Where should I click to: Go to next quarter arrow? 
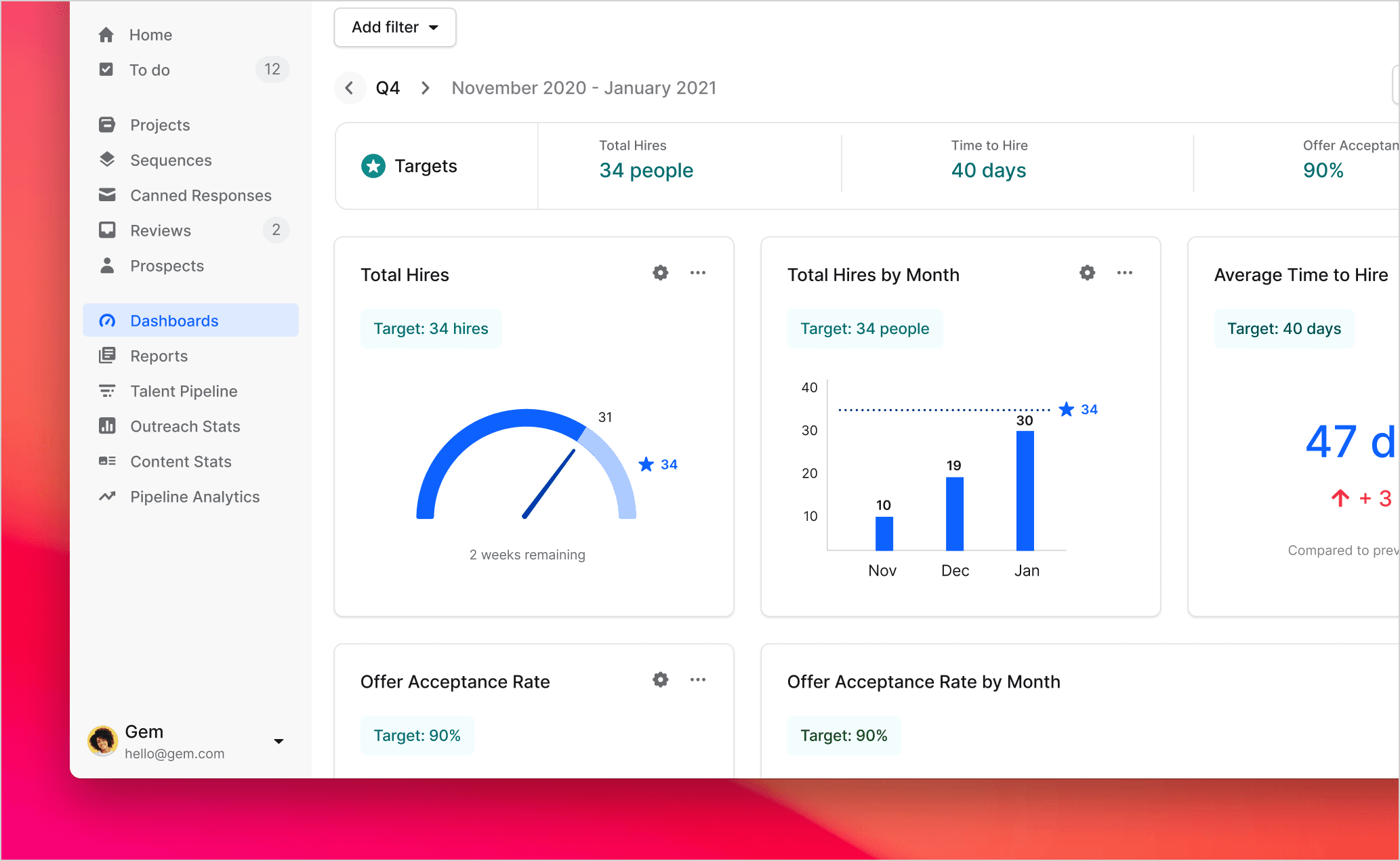(426, 88)
